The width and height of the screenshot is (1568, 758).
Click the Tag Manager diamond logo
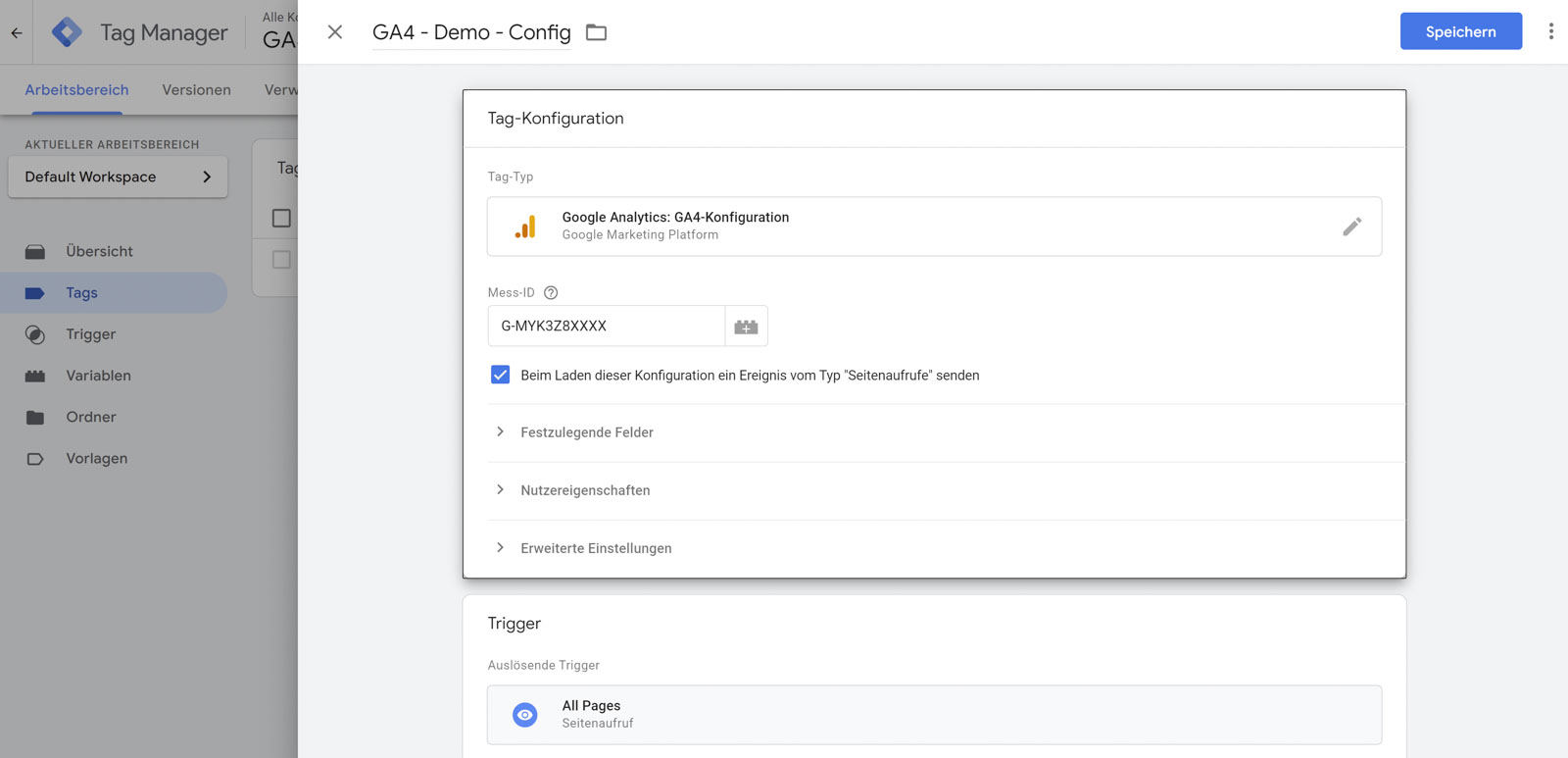click(x=67, y=32)
